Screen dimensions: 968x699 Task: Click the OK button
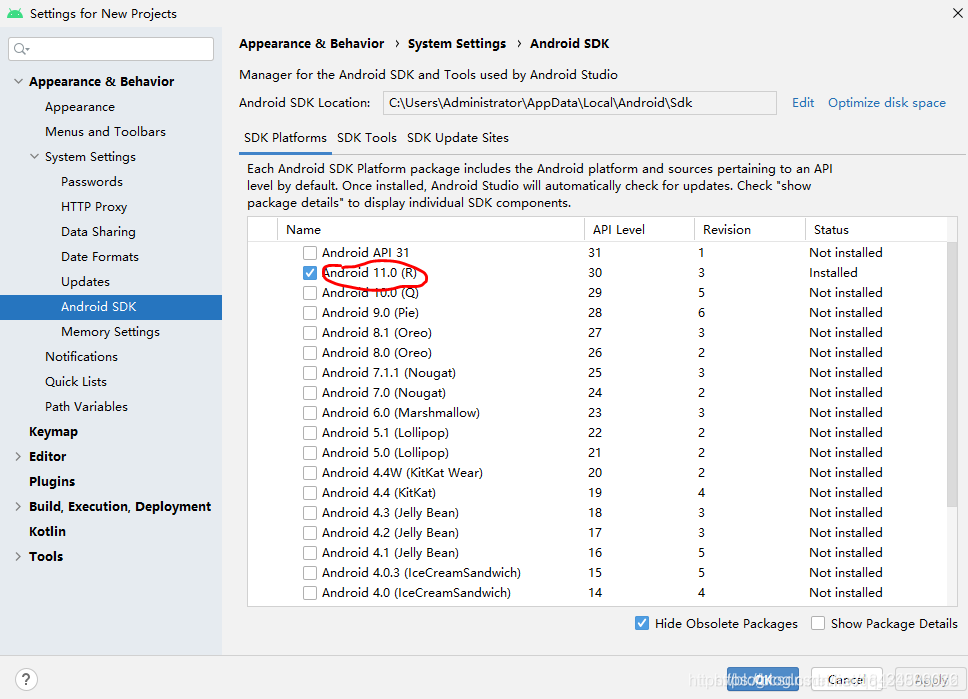762,679
